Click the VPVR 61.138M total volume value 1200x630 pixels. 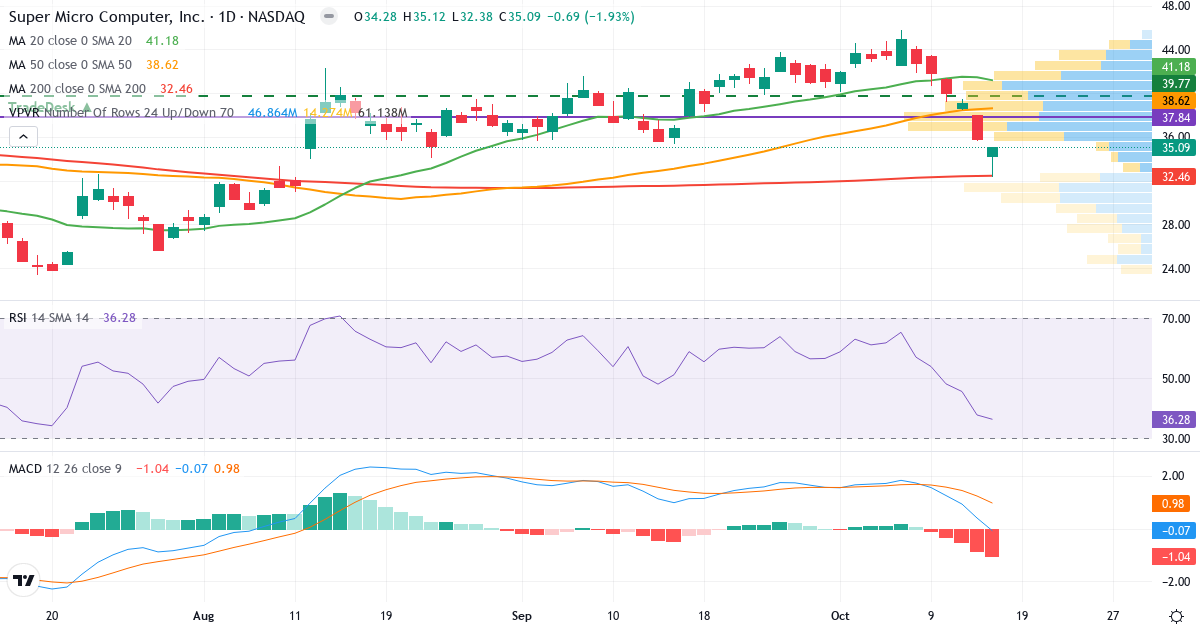click(382, 112)
